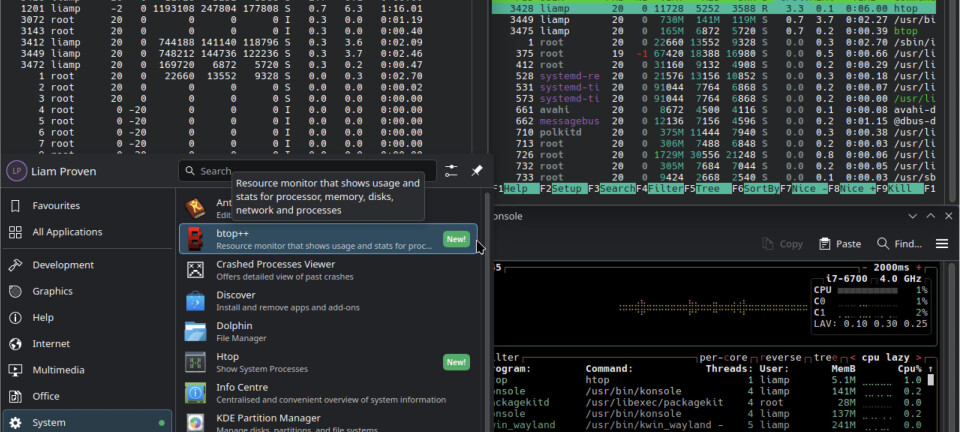960x432 pixels.
Task: Click the Office document icon
Action: point(16,397)
